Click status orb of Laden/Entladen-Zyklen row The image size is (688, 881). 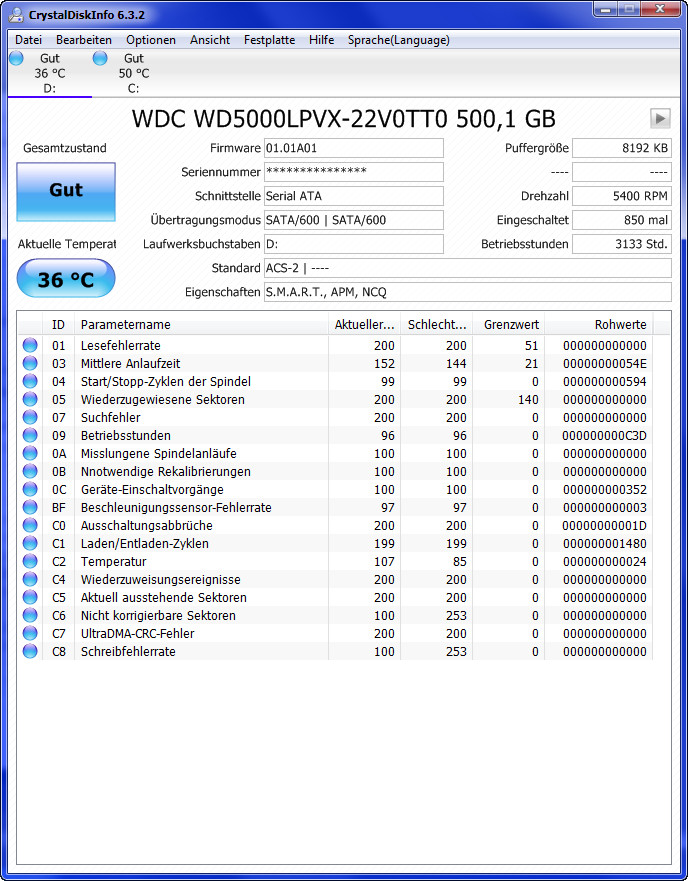pos(30,543)
